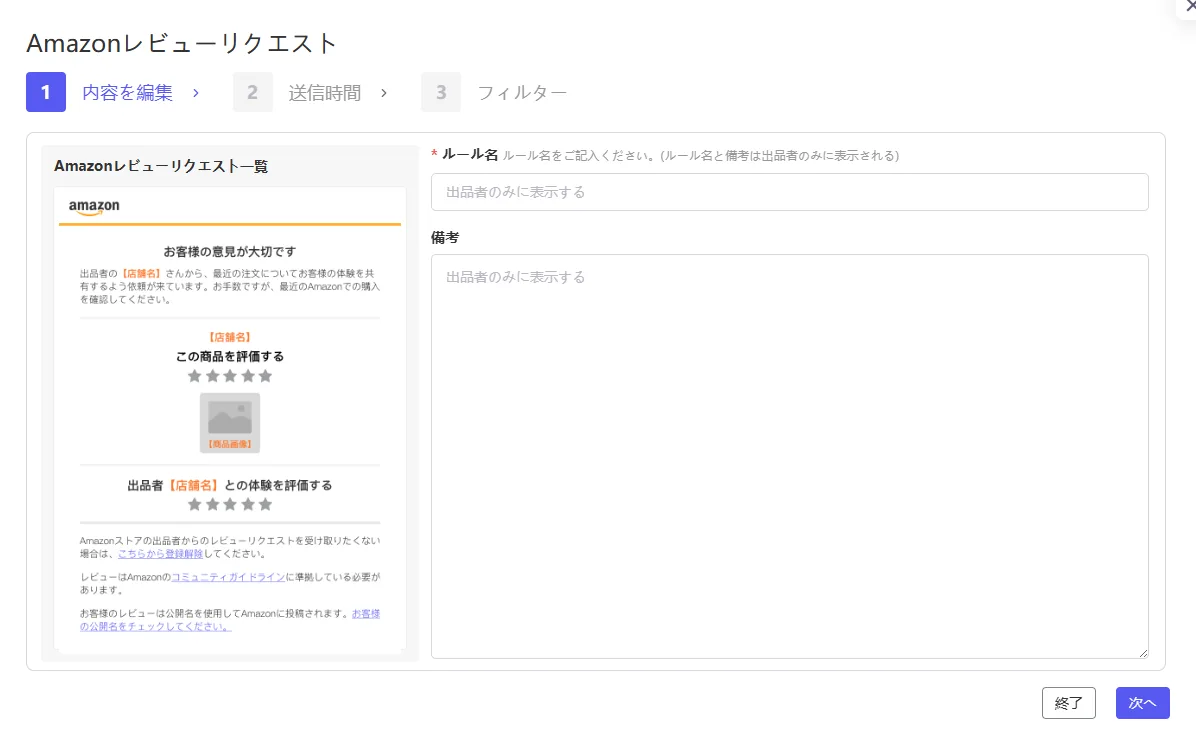1196x744 pixels.
Task: Go to the 送信時間 step
Action: (x=324, y=93)
